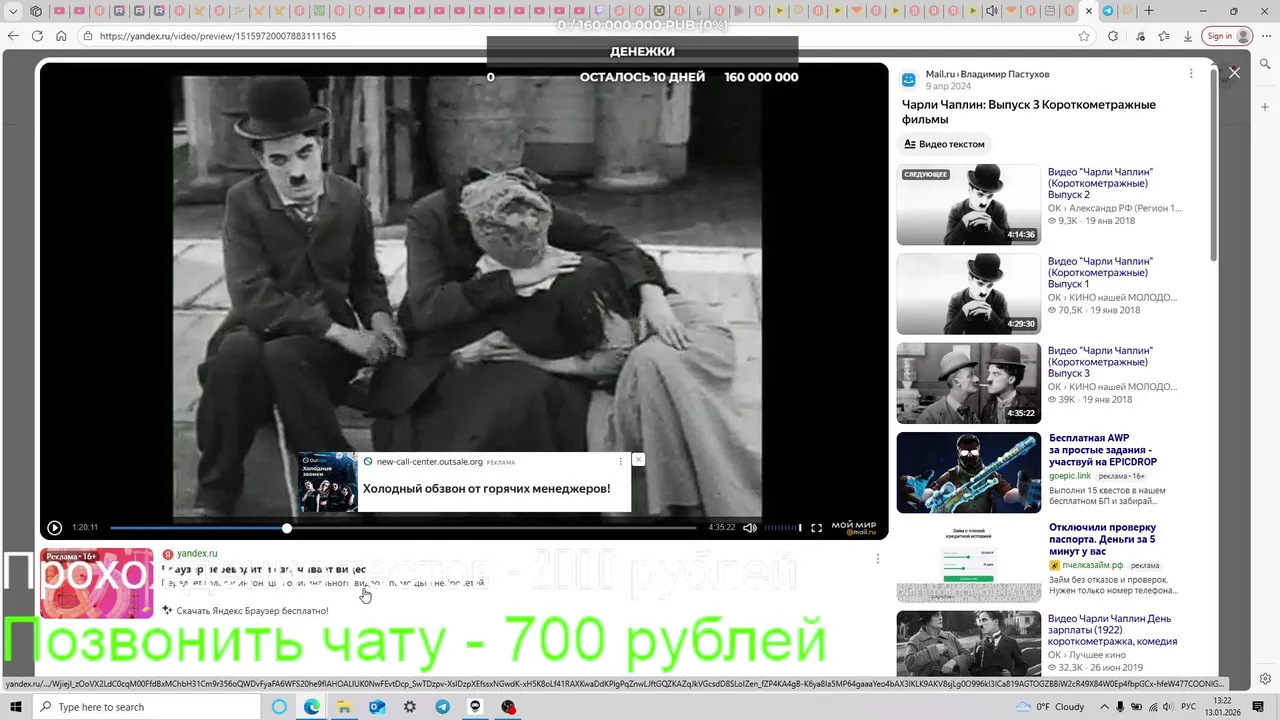Viewport: 1280px width, 720px height.
Task: Open browser extensions puzzle icon
Action: pyautogui.click(x=1113, y=36)
